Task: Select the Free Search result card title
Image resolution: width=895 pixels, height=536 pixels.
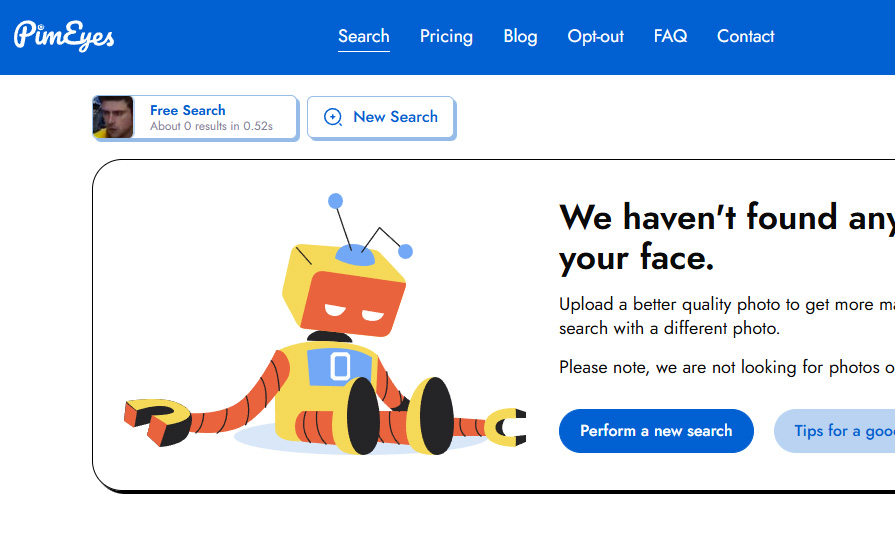Action: click(188, 110)
